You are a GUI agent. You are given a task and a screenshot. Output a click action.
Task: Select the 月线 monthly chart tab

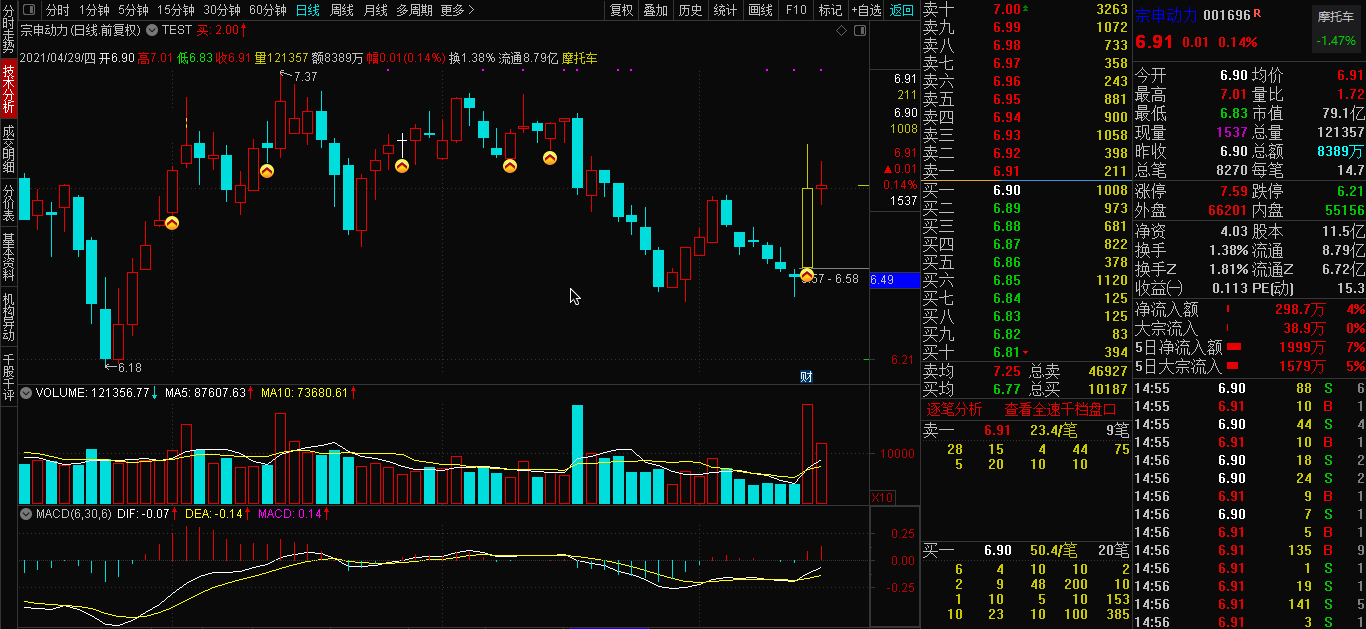point(376,10)
